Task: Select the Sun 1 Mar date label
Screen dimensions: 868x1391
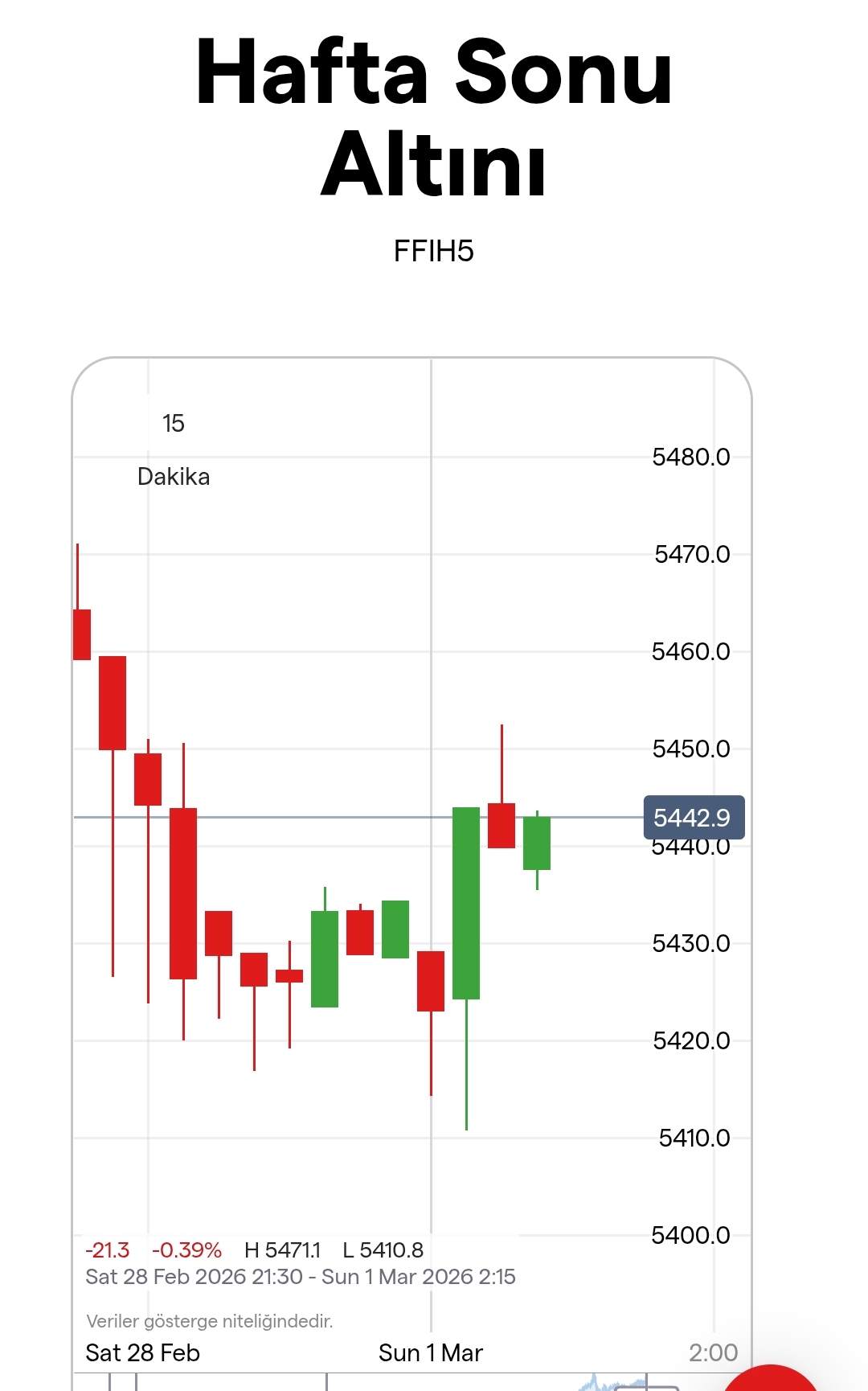Action: [431, 1352]
